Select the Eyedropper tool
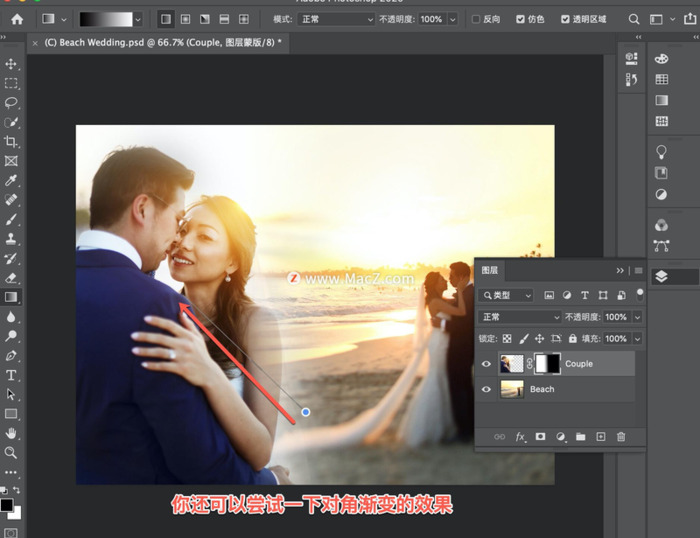700x538 pixels. [x=12, y=180]
